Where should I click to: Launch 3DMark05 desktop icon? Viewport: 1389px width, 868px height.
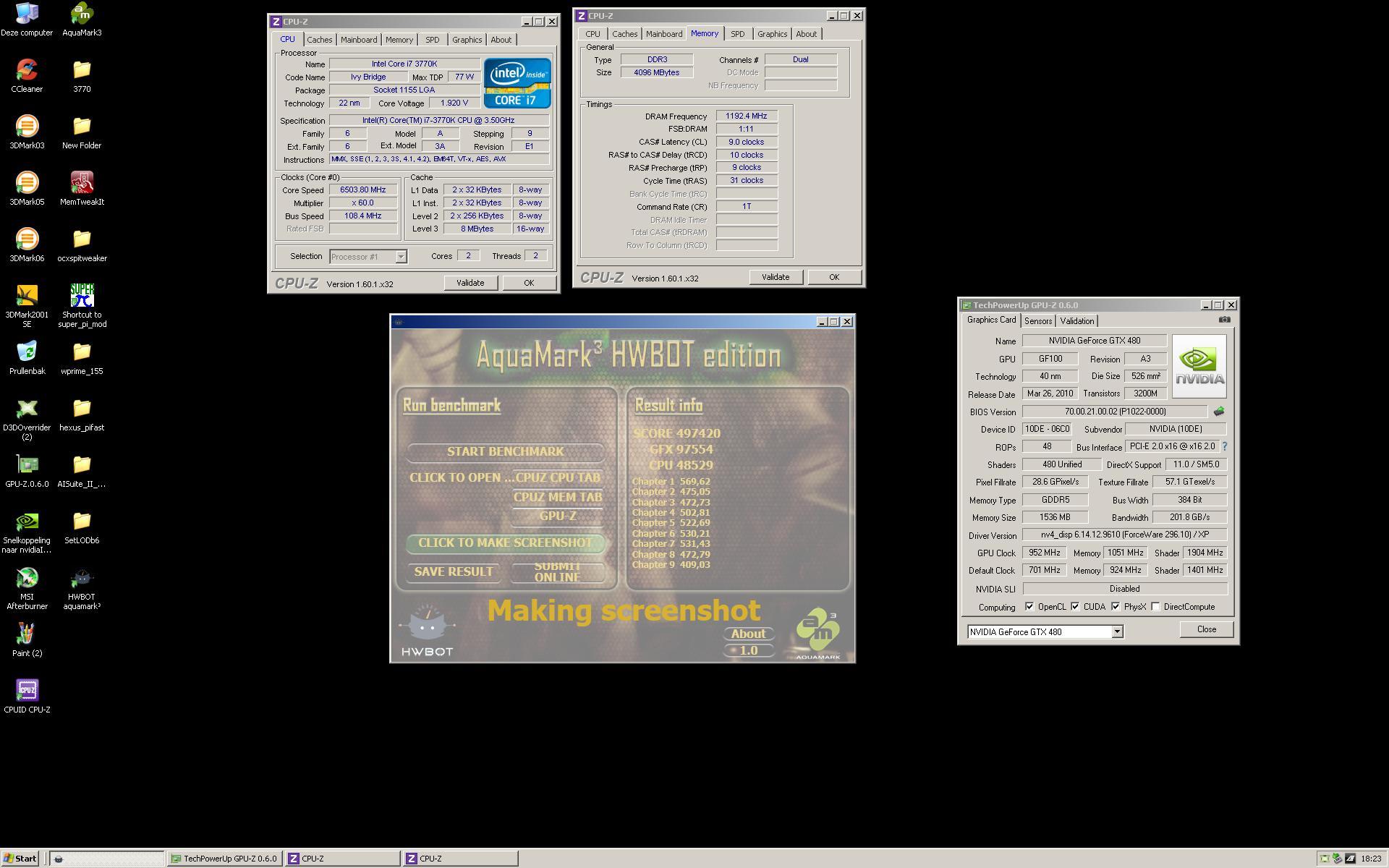pos(27,188)
